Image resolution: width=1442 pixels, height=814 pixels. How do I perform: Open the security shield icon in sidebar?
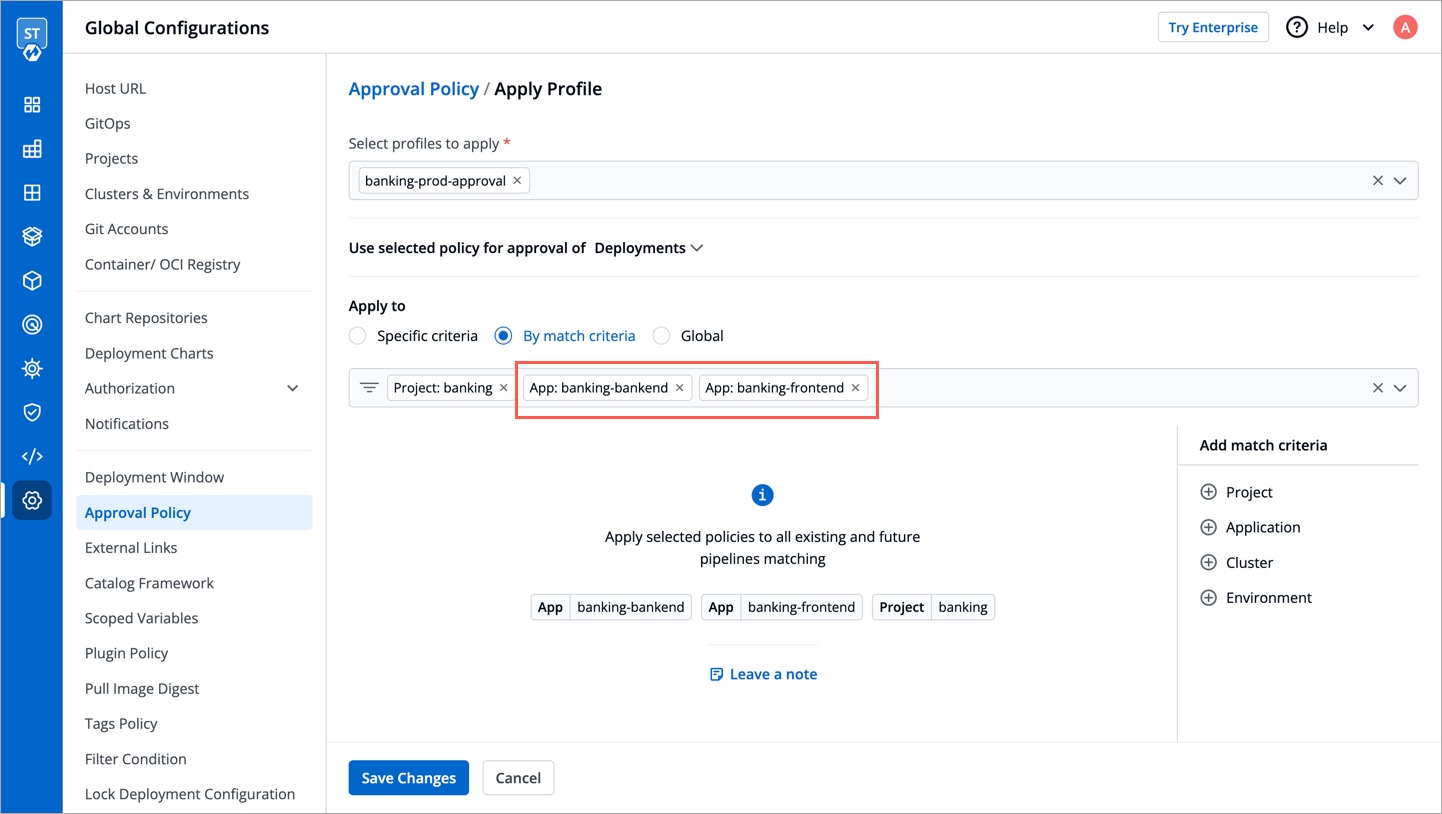[32, 412]
